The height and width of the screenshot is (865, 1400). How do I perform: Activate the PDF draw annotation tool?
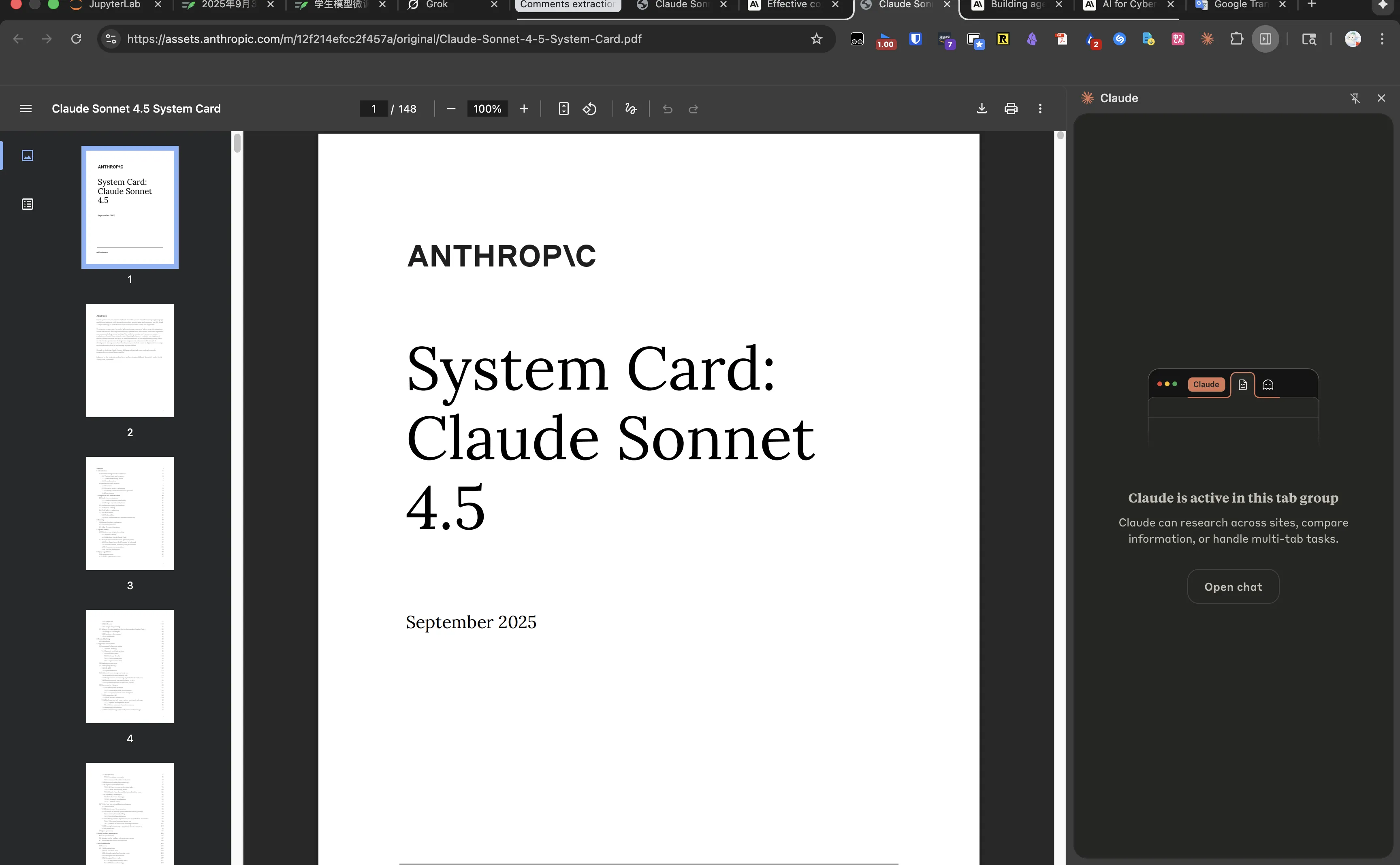coord(630,109)
